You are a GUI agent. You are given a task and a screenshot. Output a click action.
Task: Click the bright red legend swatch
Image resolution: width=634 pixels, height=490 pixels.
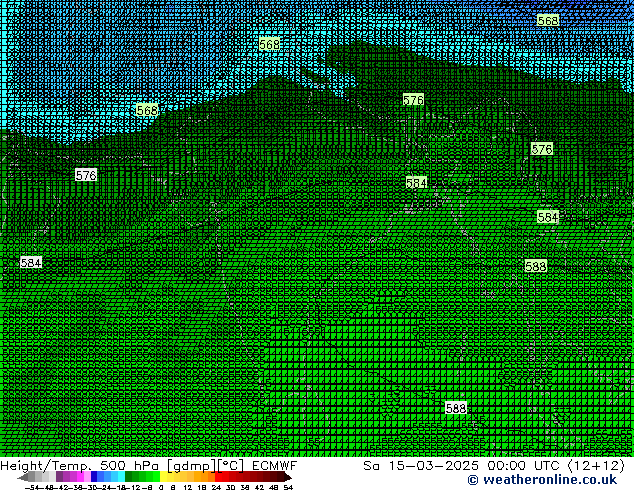pyautogui.click(x=218, y=476)
